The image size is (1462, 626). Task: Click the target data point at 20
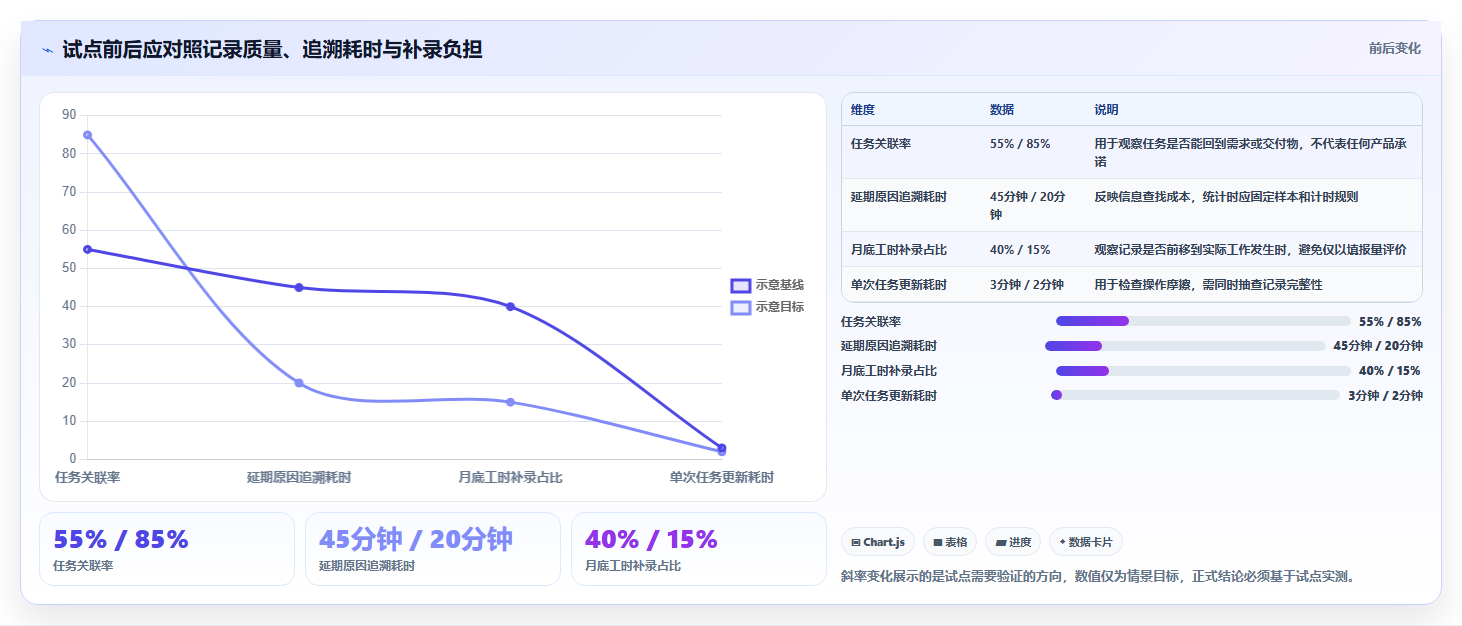point(299,383)
